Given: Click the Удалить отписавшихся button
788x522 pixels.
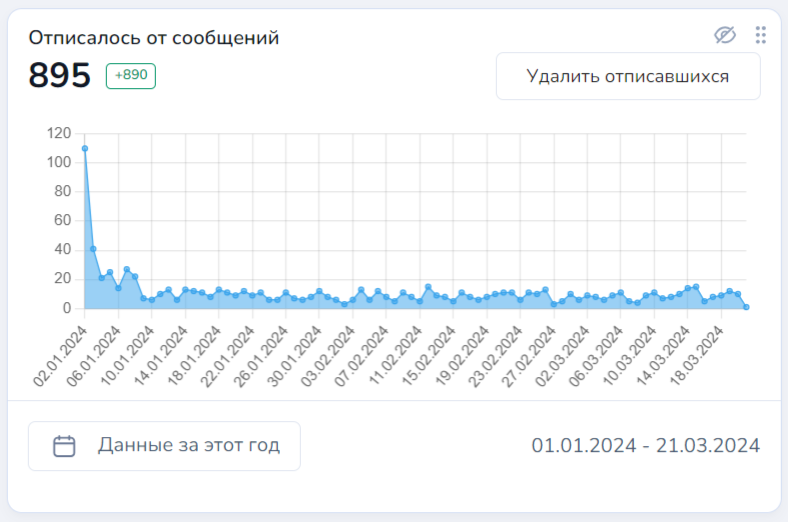Looking at the screenshot, I should (x=628, y=76).
